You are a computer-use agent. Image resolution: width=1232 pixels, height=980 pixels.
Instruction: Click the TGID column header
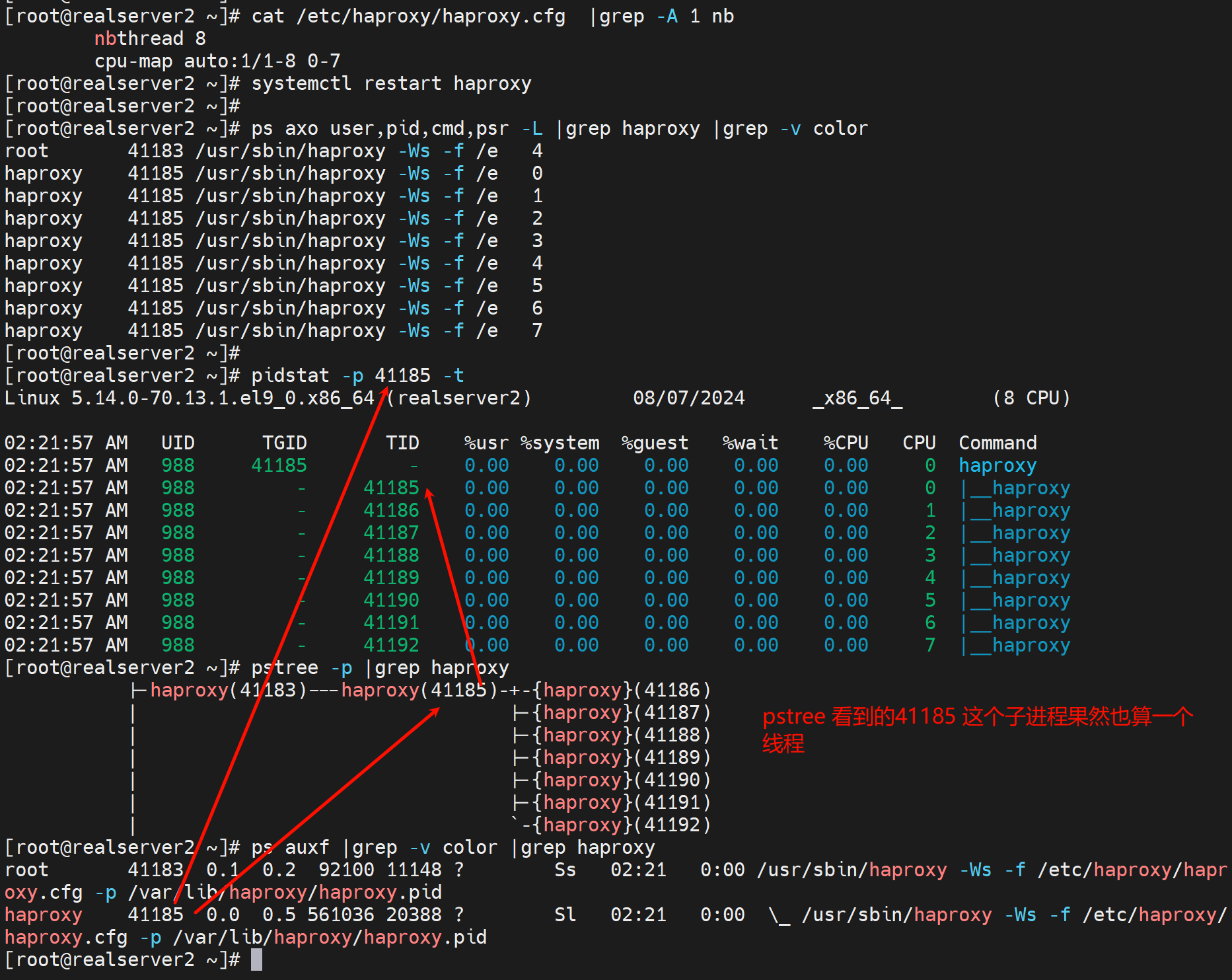pyautogui.click(x=284, y=443)
